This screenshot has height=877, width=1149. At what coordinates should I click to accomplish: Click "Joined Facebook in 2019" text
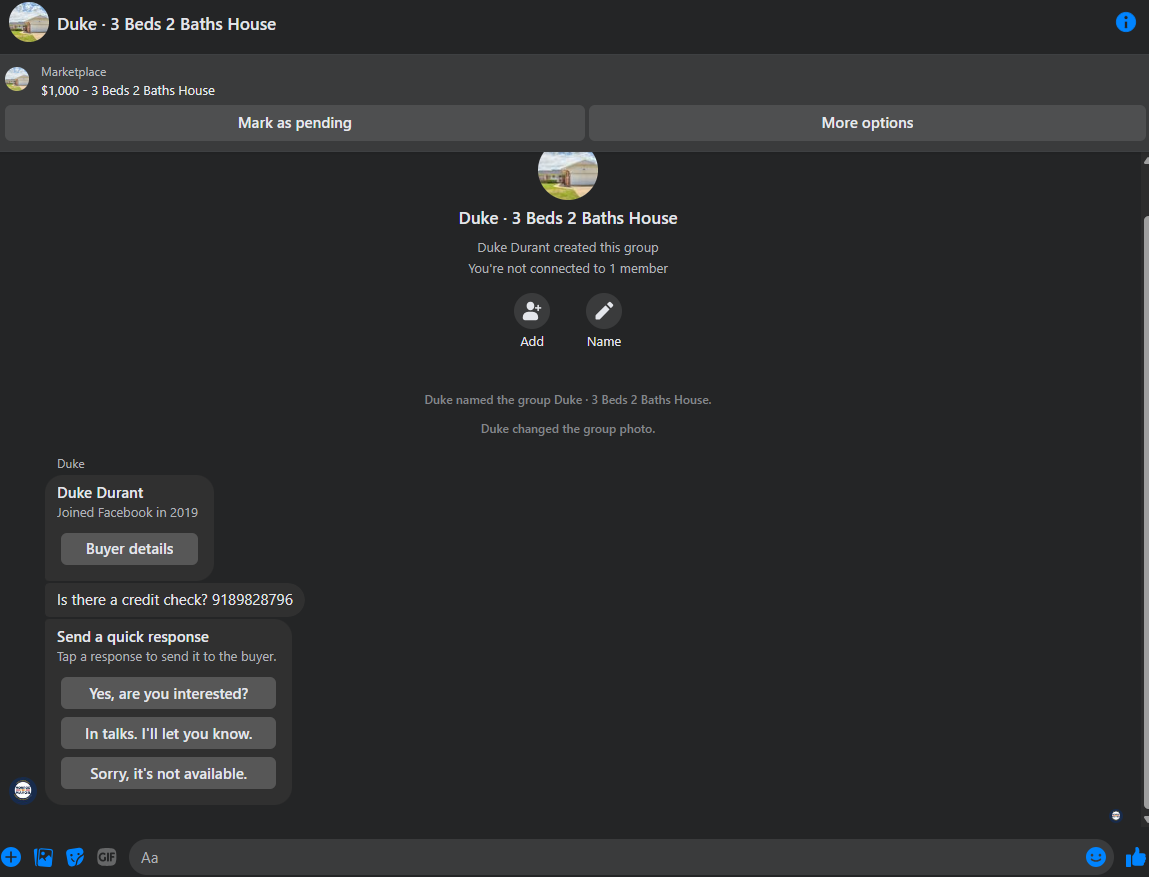click(x=128, y=512)
